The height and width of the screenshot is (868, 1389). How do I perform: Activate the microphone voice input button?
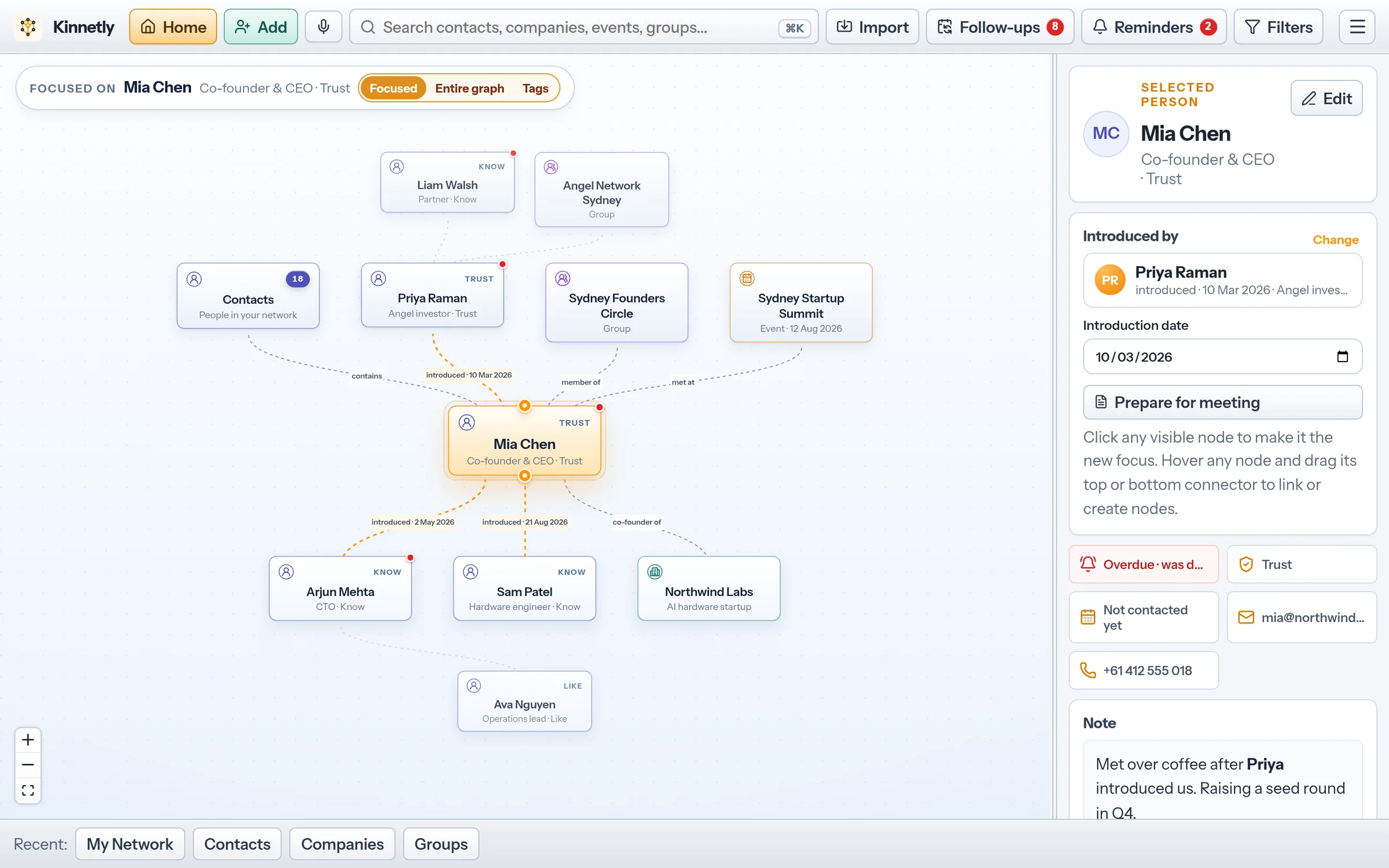point(324,27)
